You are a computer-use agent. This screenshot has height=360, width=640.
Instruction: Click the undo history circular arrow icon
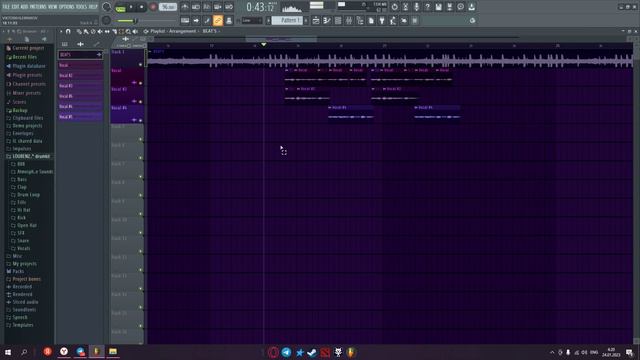click(x=394, y=7)
